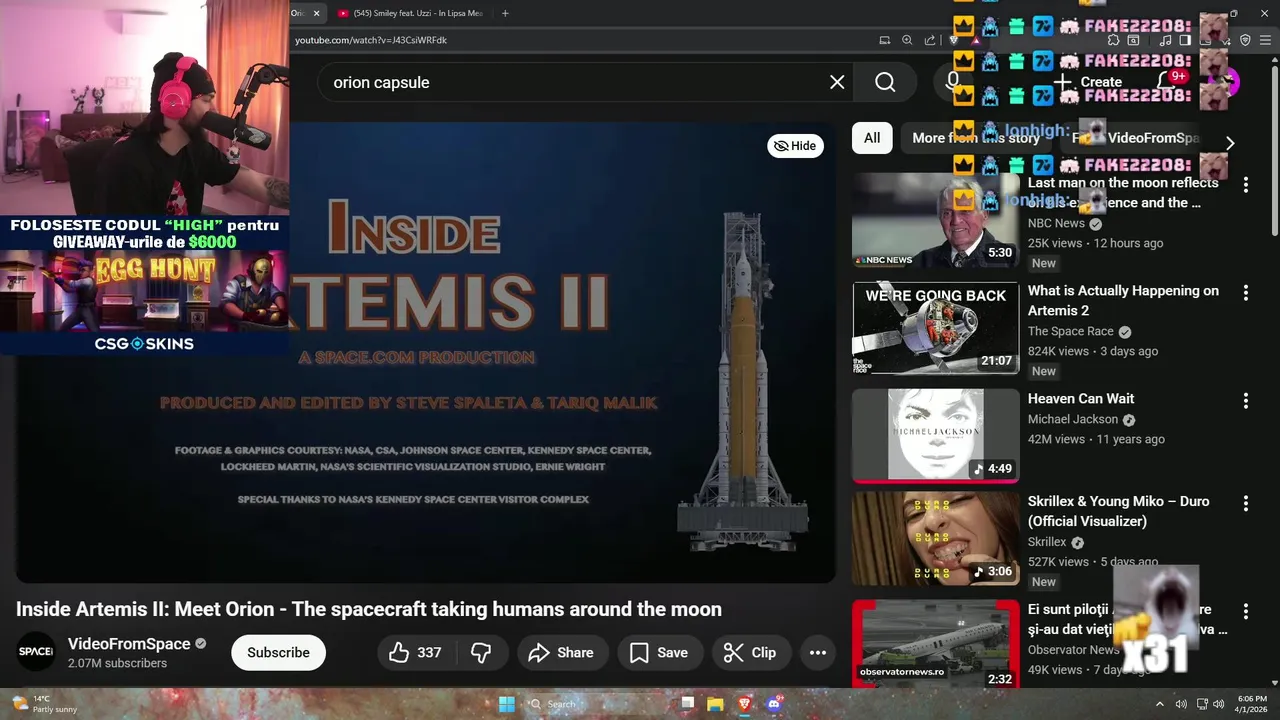Image resolution: width=1280 pixels, height=720 pixels.
Task: Open options for Observator News video
Action: [x=1245, y=611]
